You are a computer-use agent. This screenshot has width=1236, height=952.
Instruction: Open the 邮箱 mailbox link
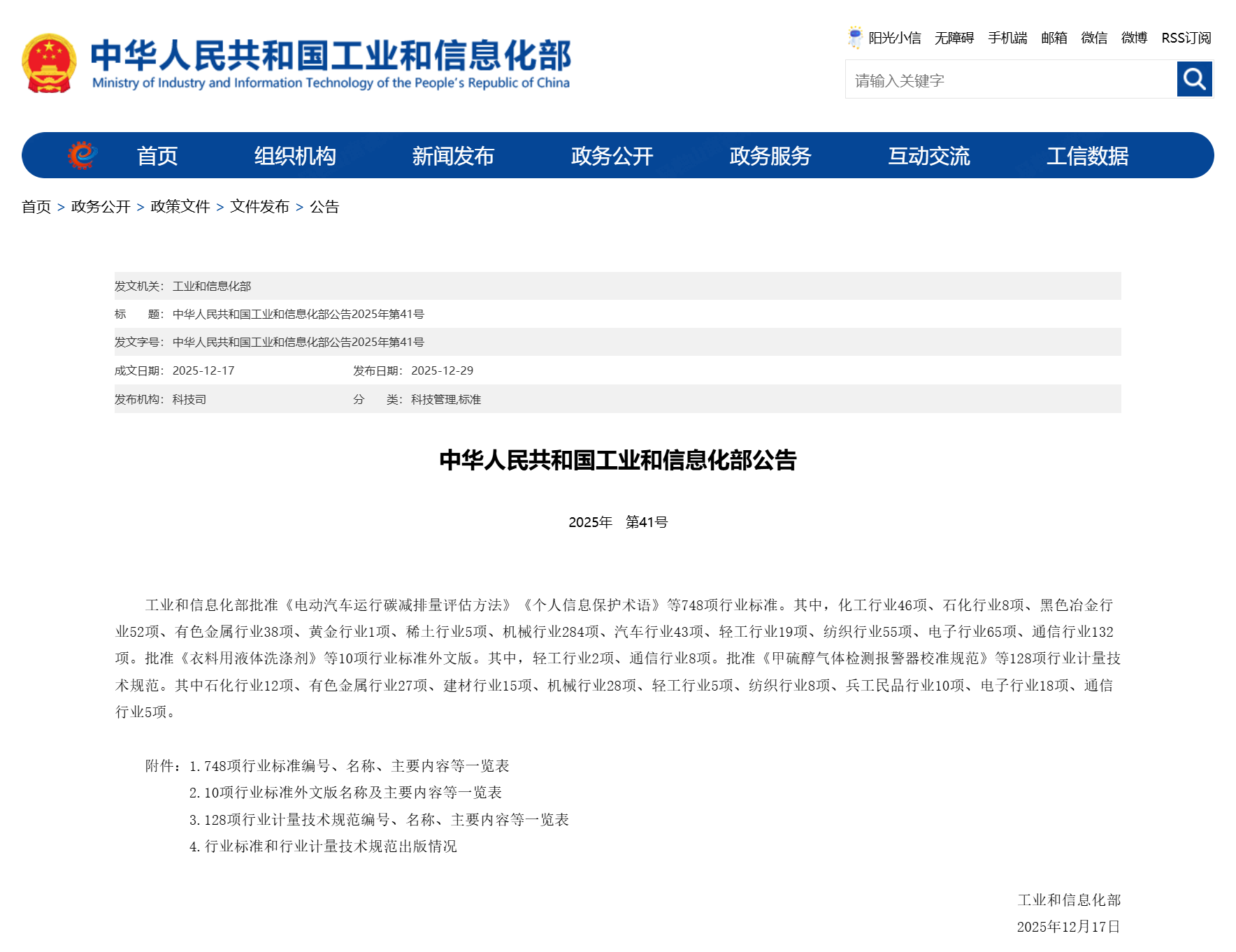[x=1053, y=37]
